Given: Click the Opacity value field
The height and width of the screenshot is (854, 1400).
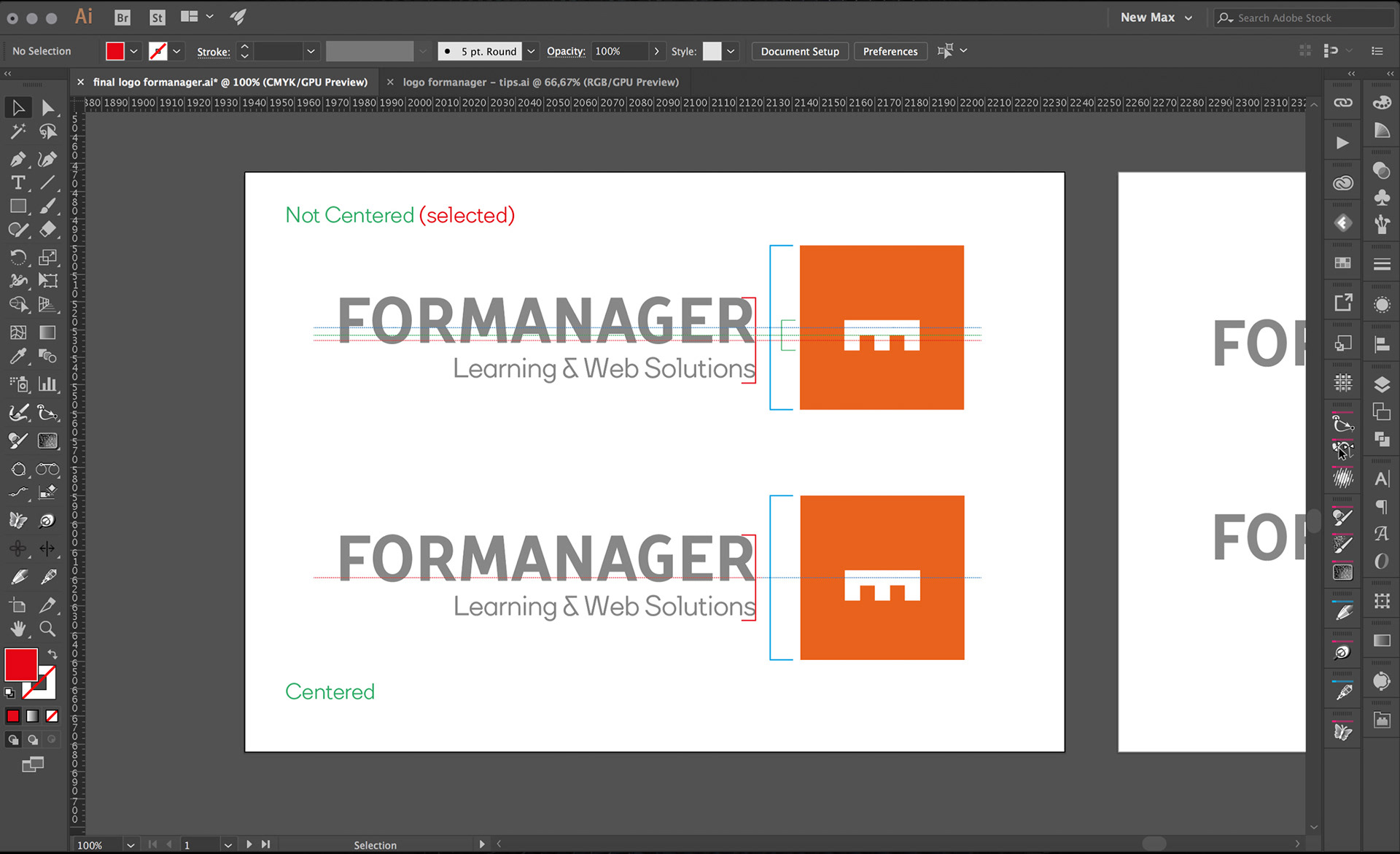Looking at the screenshot, I should coord(619,51).
